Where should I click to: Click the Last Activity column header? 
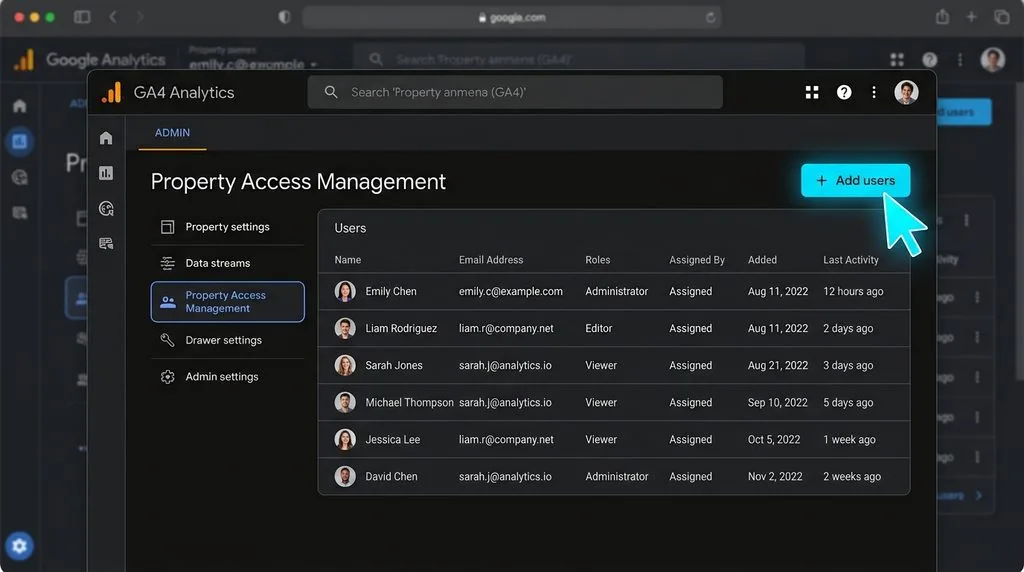pyautogui.click(x=850, y=260)
